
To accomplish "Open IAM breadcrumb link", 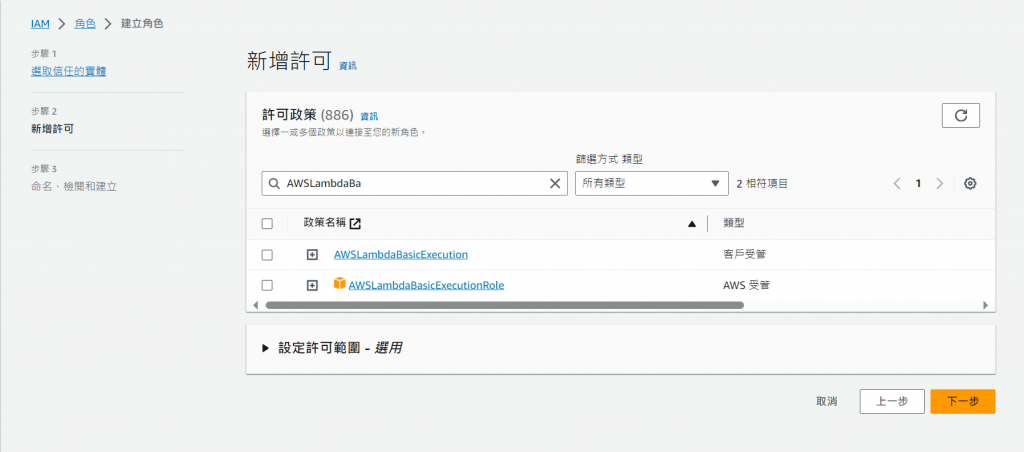I will (x=40, y=24).
